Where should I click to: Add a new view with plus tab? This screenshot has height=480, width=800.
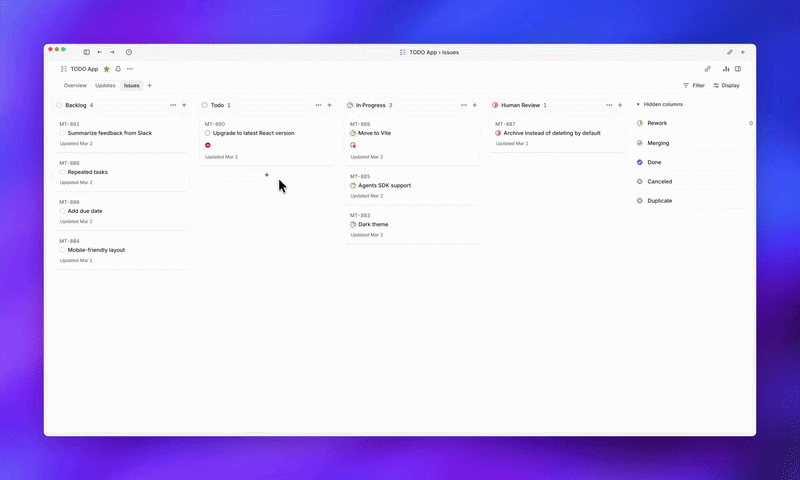pyautogui.click(x=149, y=86)
